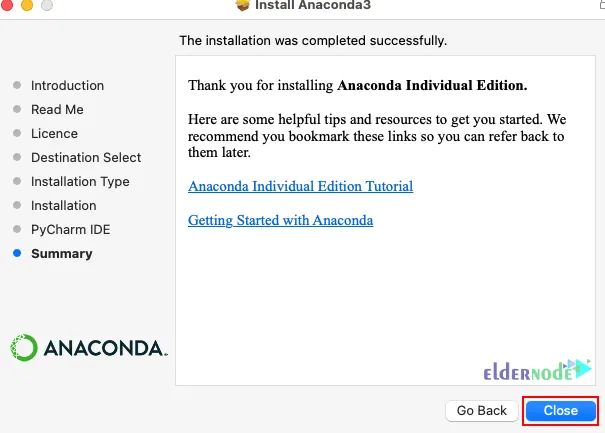This screenshot has width=605, height=433.
Task: Click the Close button
Action: pos(561,411)
